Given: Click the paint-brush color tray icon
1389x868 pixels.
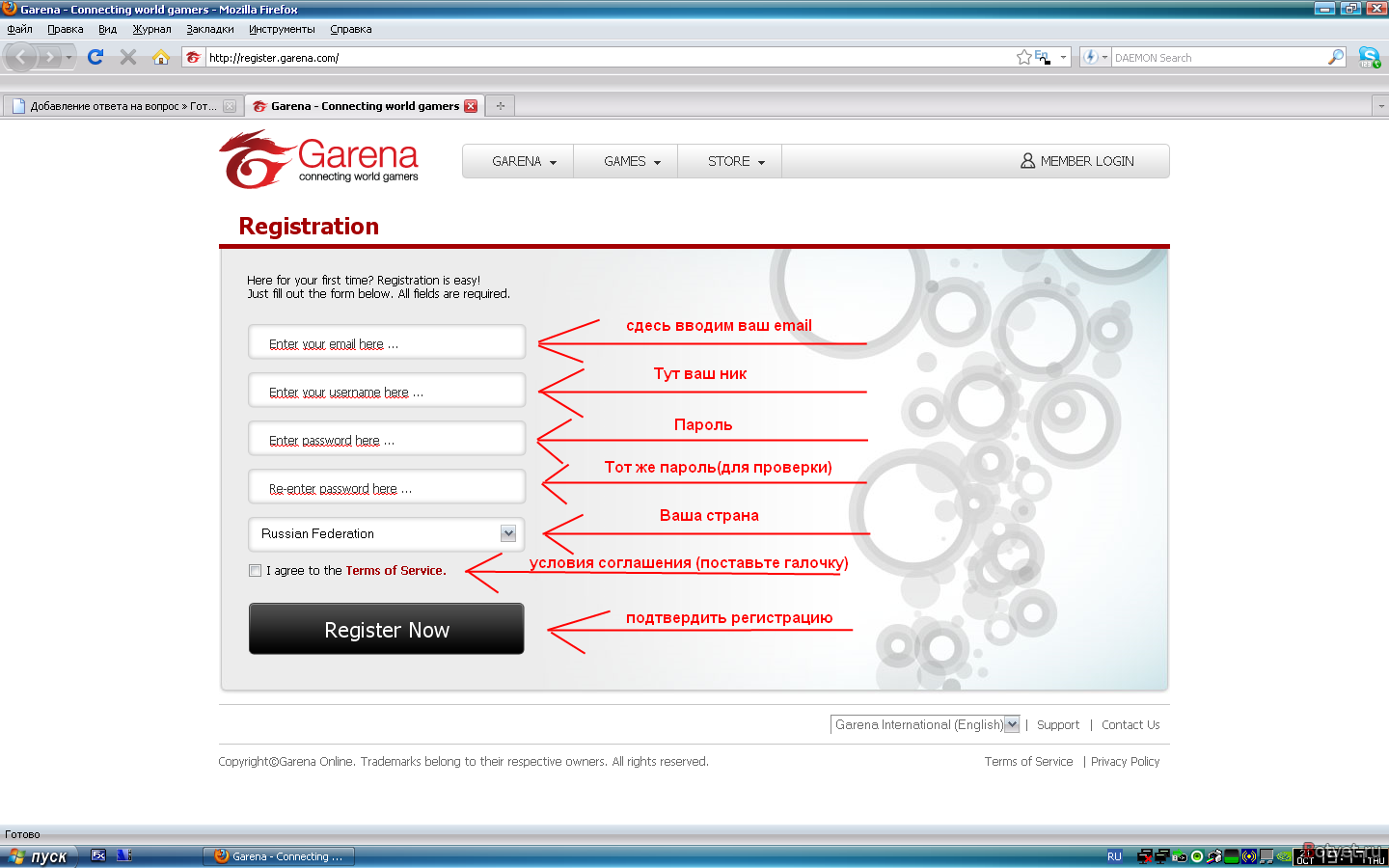Looking at the screenshot, I should (1214, 856).
